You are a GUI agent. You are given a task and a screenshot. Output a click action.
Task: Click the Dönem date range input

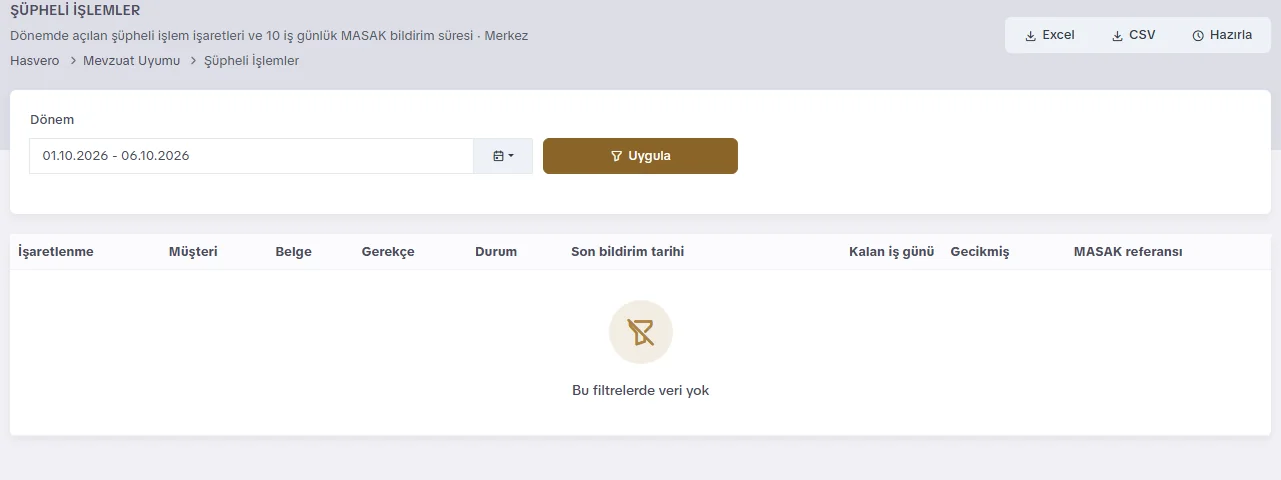coord(252,156)
